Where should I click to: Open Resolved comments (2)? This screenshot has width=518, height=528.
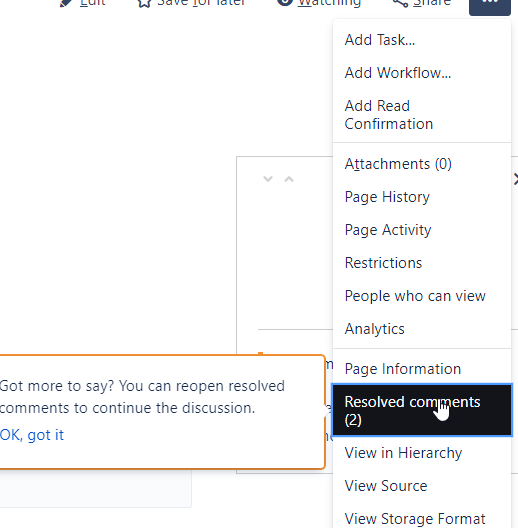[x=422, y=410]
